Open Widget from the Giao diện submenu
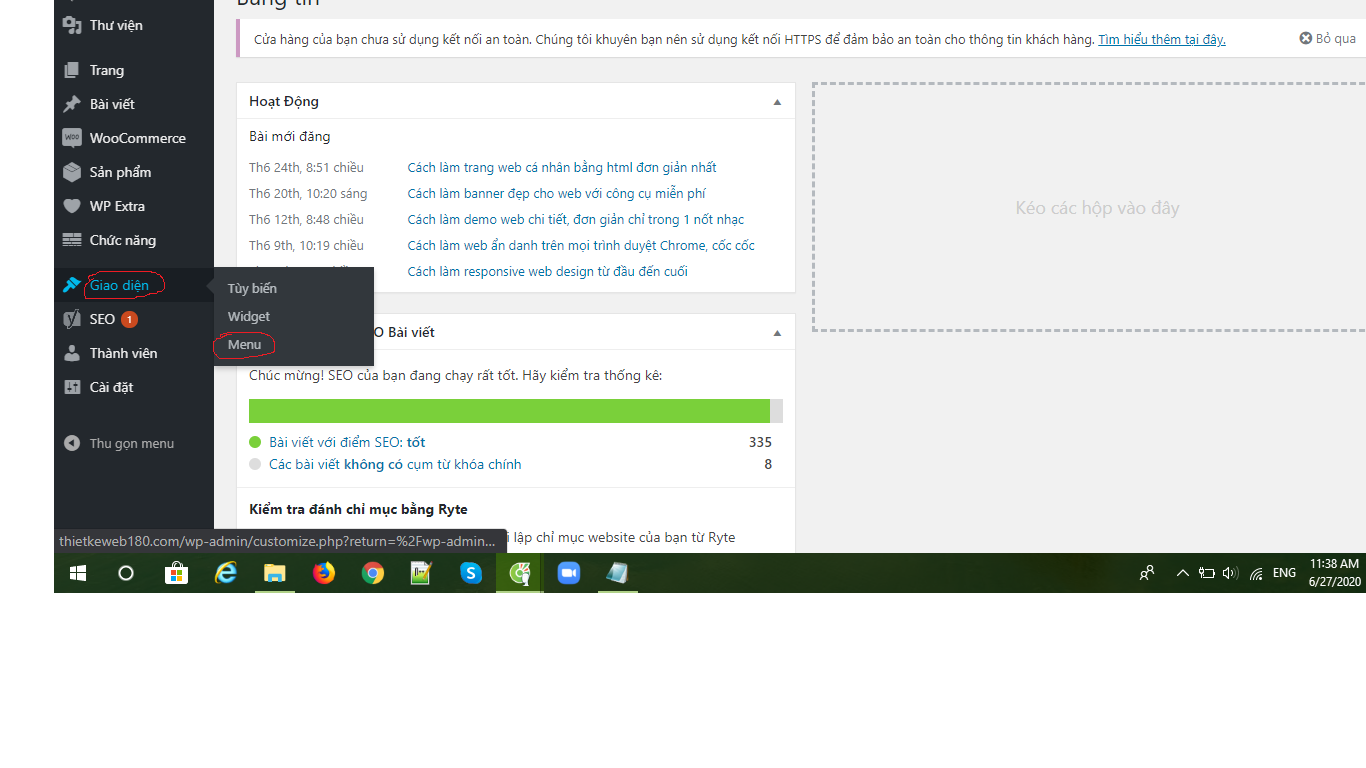Screen dimensions: 1366x768 [248, 316]
